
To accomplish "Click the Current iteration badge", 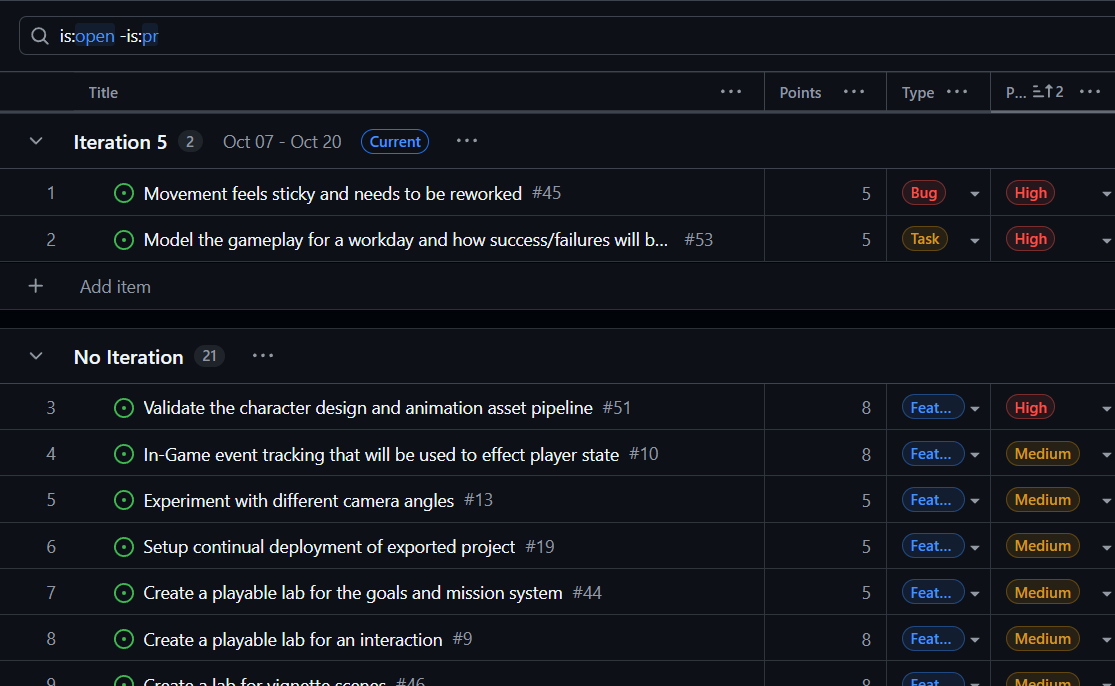I will 395,141.
